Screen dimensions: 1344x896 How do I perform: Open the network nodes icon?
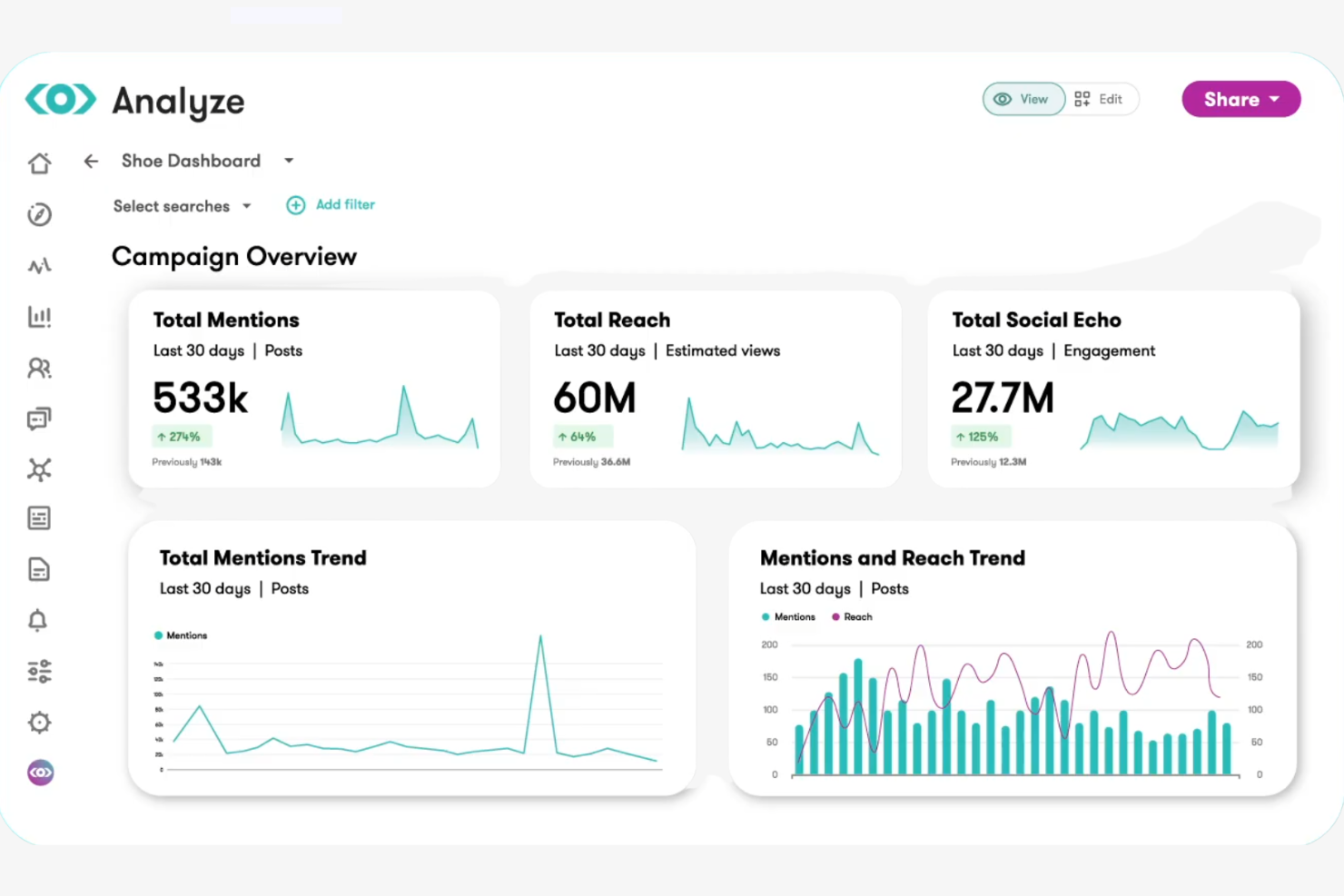39,469
